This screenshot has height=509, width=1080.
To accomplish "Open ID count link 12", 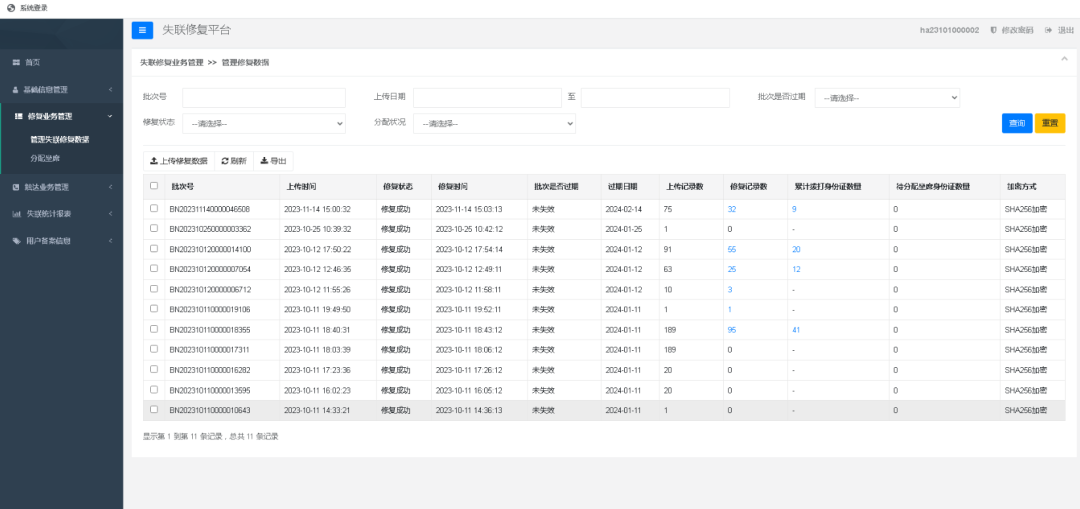I will (x=796, y=269).
